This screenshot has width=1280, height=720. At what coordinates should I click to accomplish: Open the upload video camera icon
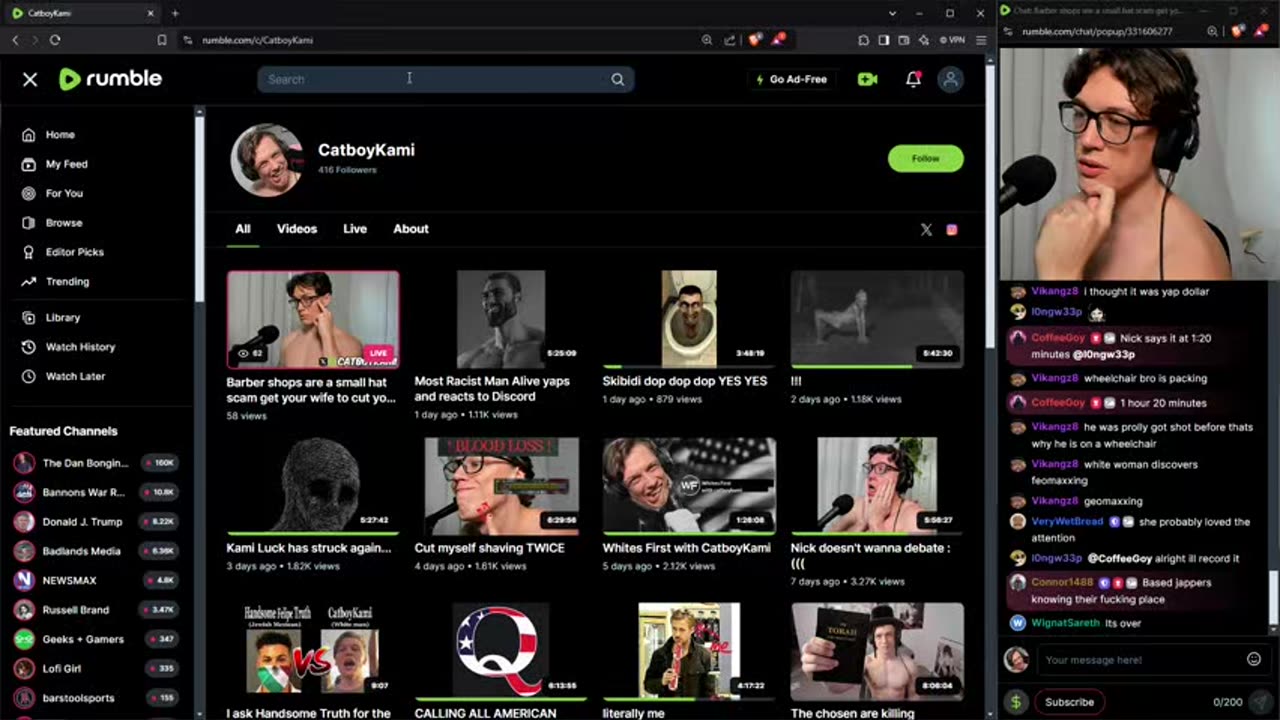coord(867,79)
